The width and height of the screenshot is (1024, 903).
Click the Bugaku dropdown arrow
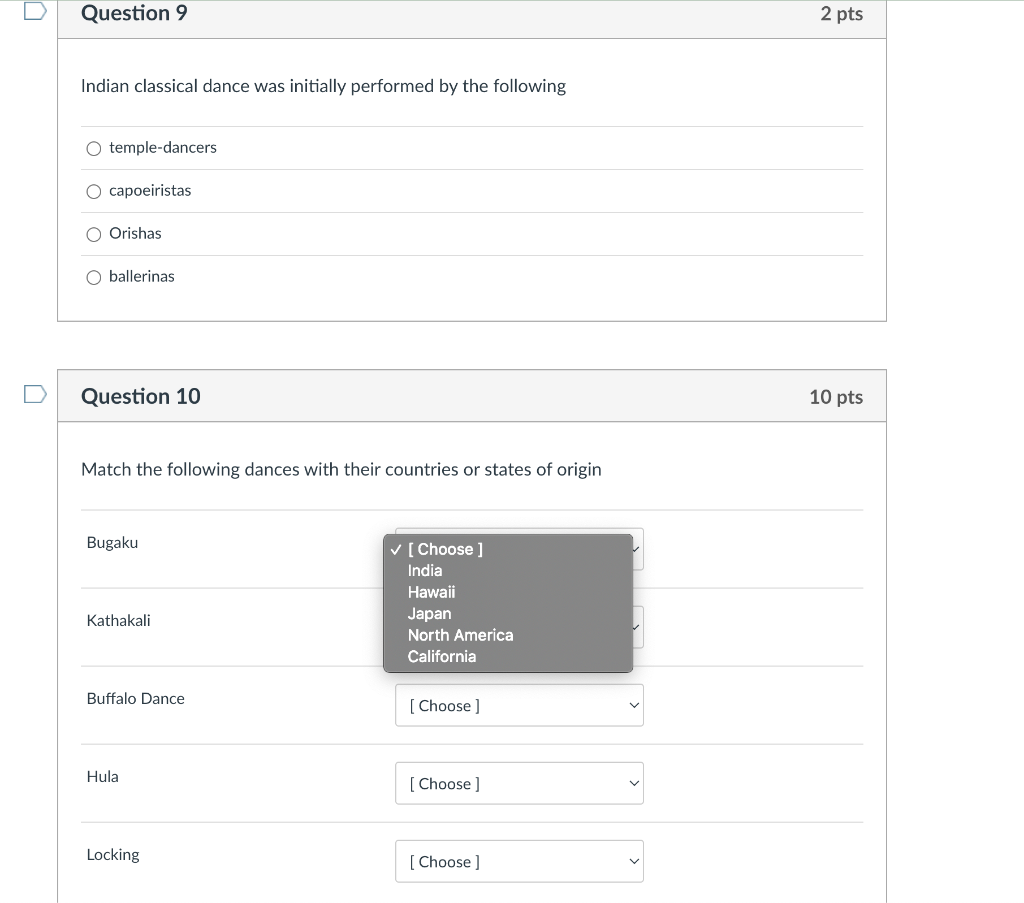(636, 549)
